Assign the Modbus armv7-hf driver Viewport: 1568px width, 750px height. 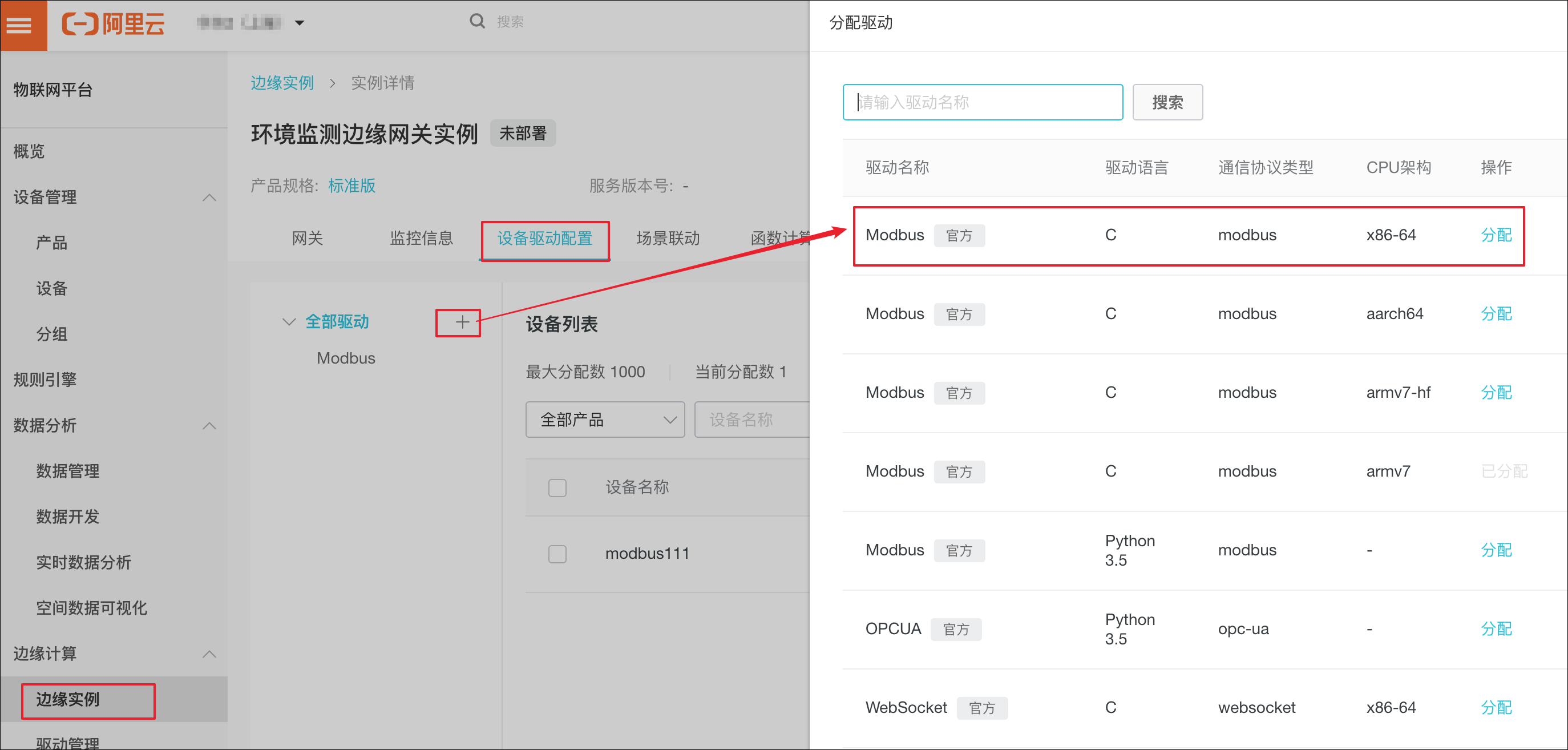click(x=1496, y=393)
